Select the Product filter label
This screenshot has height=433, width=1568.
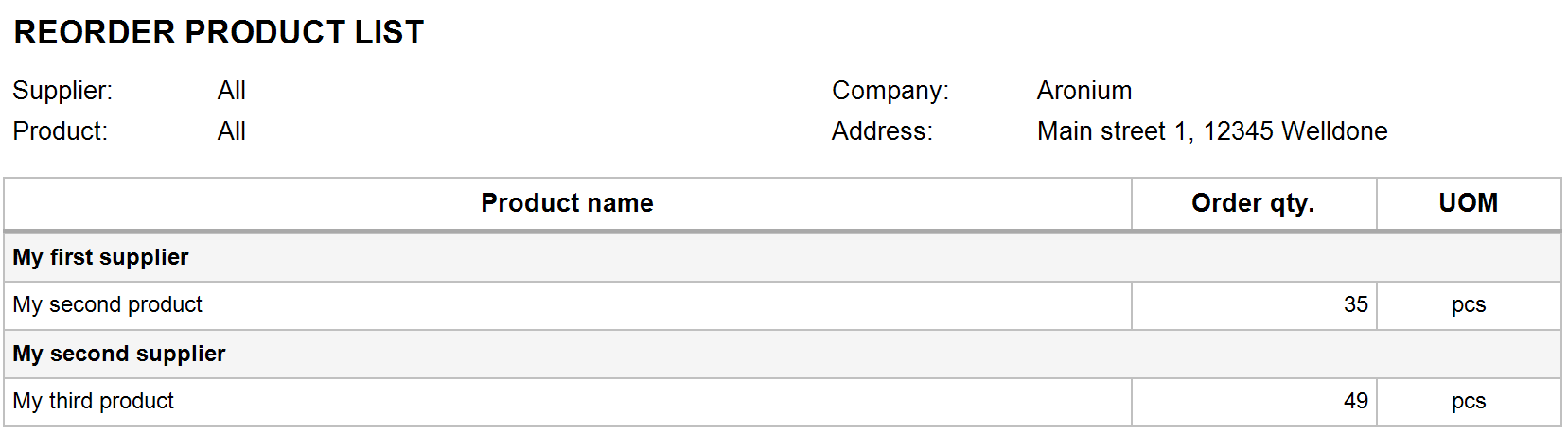tap(61, 131)
